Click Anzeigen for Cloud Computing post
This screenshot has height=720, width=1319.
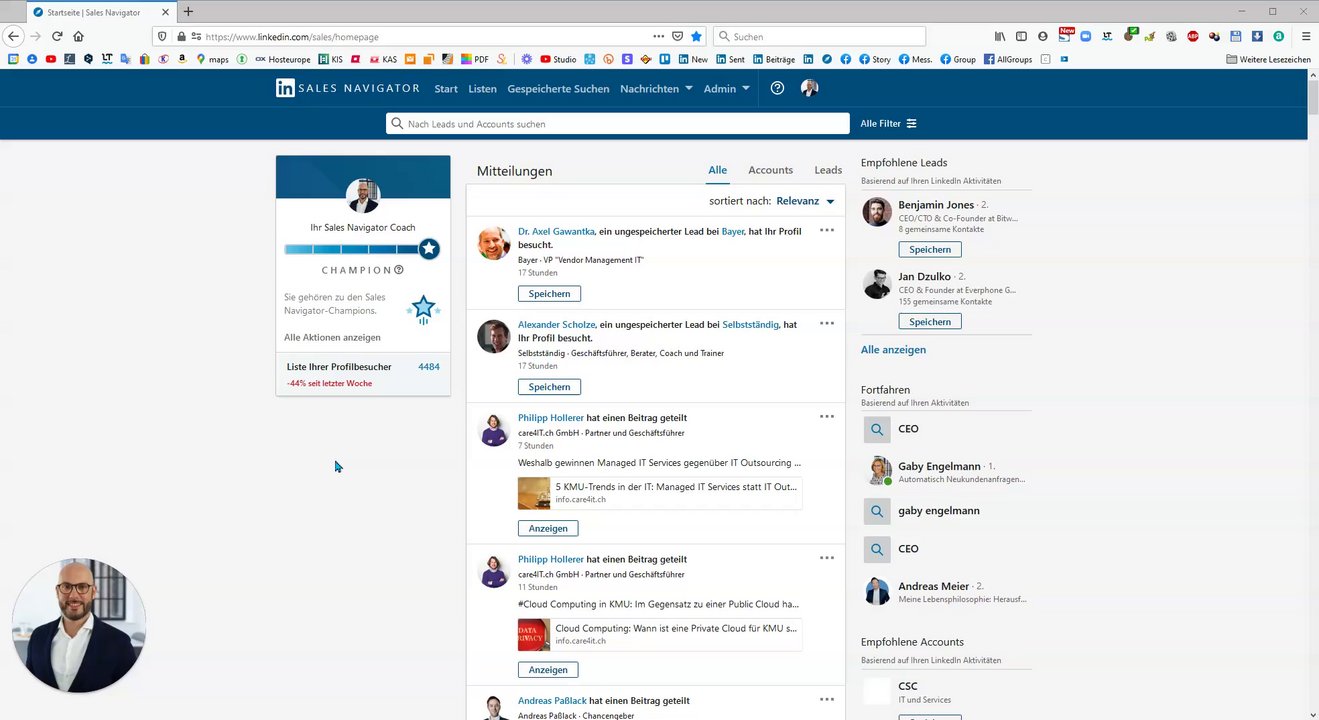pos(548,670)
